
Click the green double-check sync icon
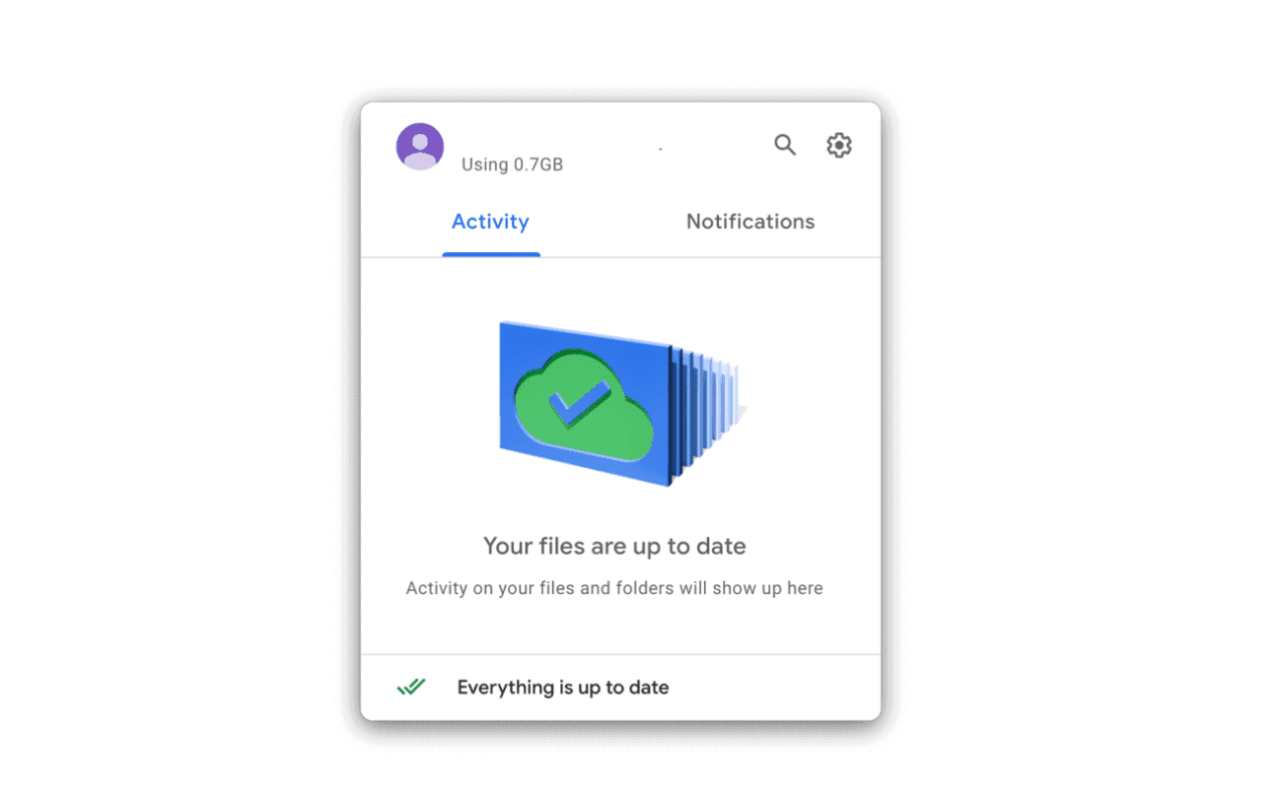(411, 687)
